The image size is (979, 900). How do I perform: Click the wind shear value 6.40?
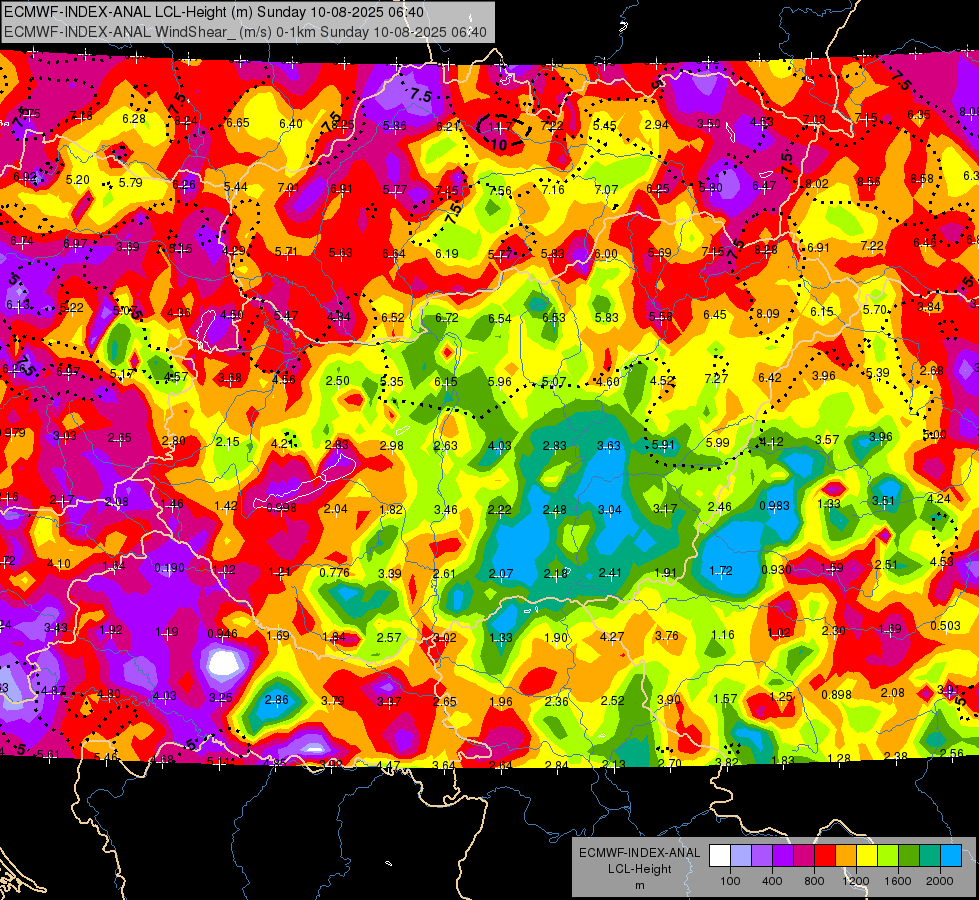(x=291, y=124)
